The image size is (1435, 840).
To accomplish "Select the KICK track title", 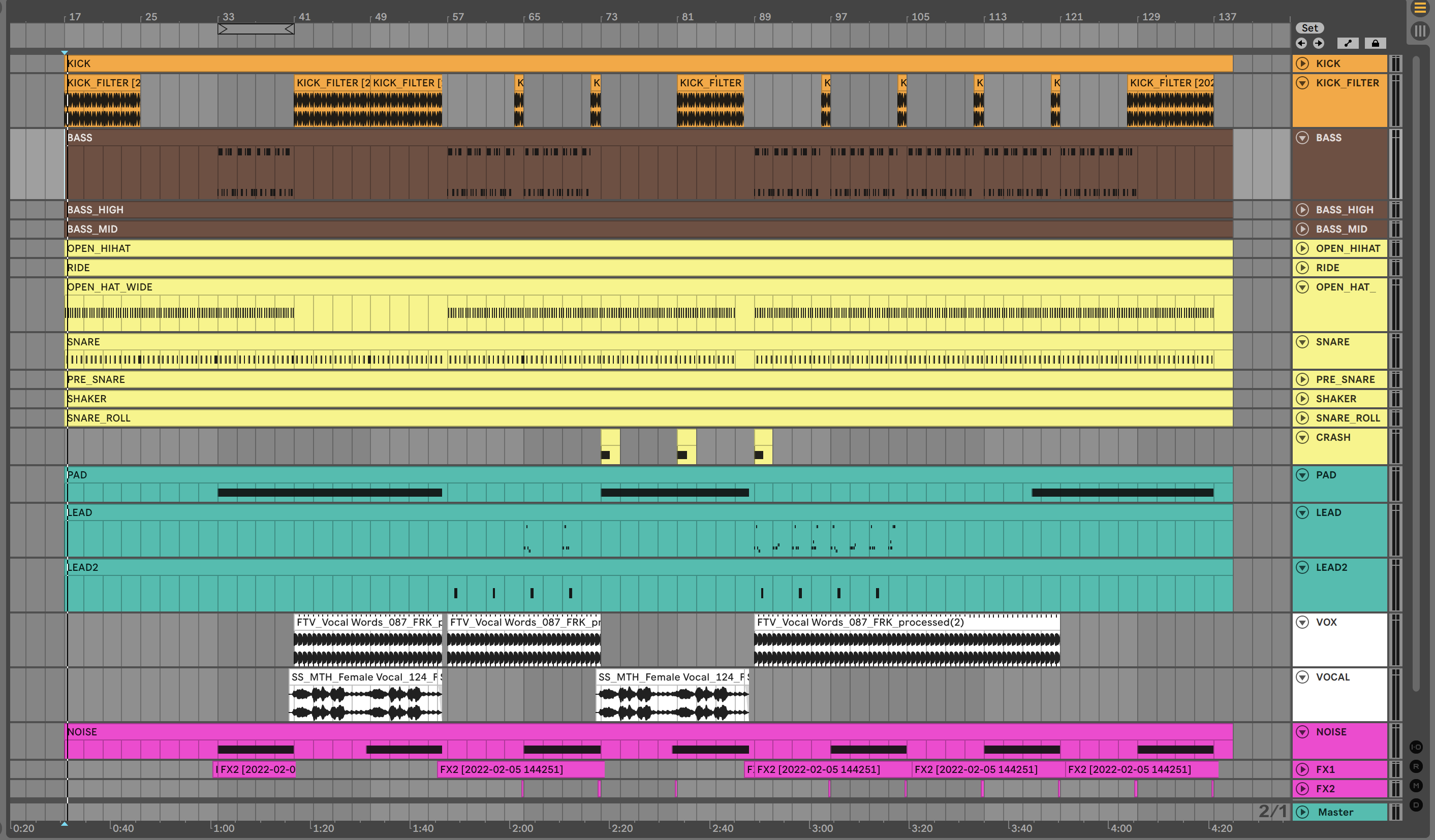I will pos(1328,63).
